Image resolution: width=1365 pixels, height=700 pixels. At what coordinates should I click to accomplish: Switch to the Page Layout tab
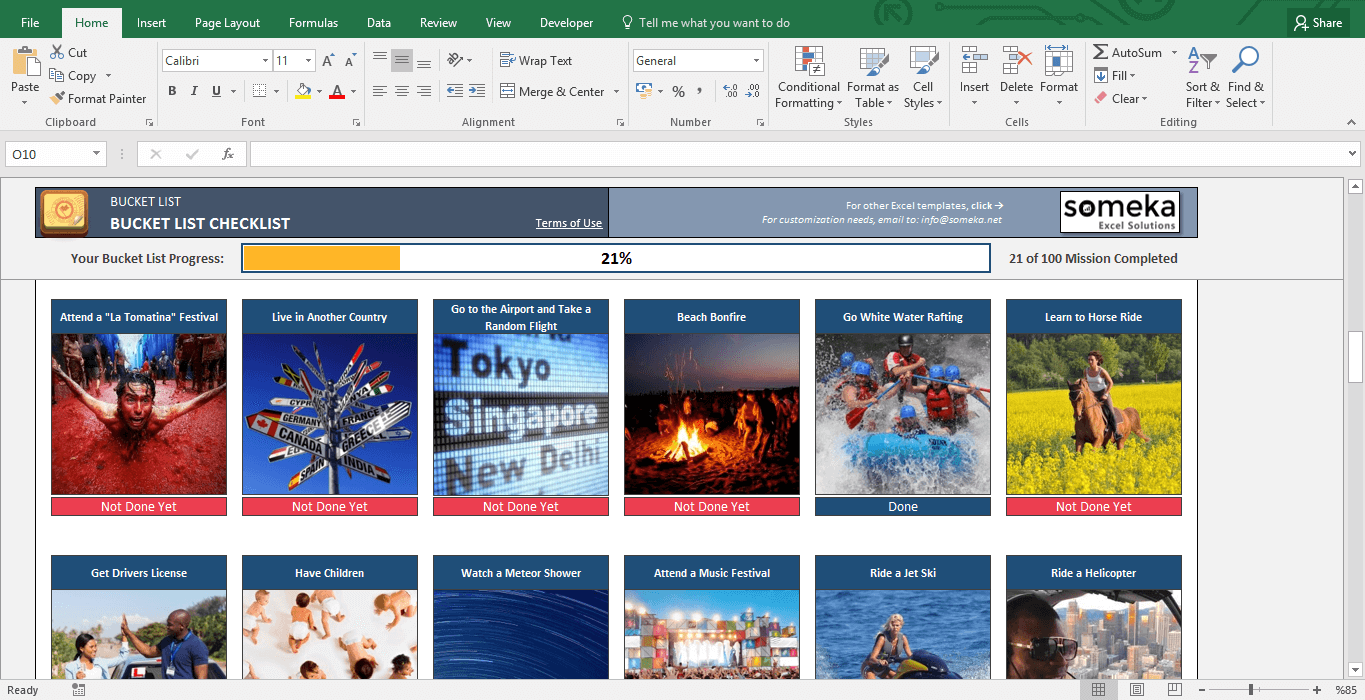point(227,22)
